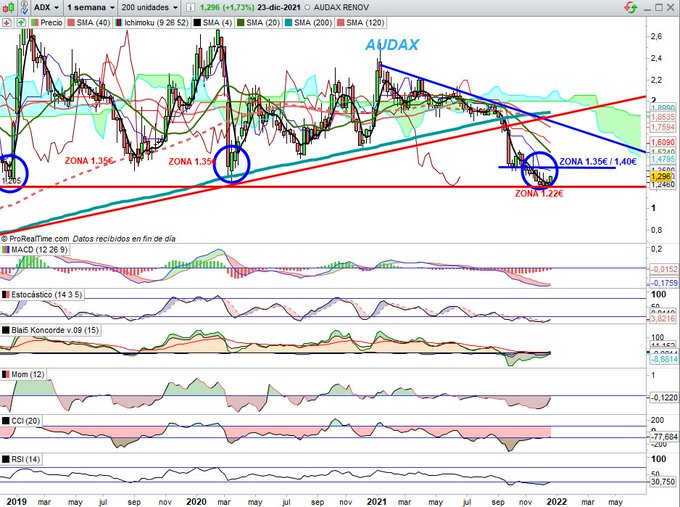Click the 1,205 low price label on chart

11,181
